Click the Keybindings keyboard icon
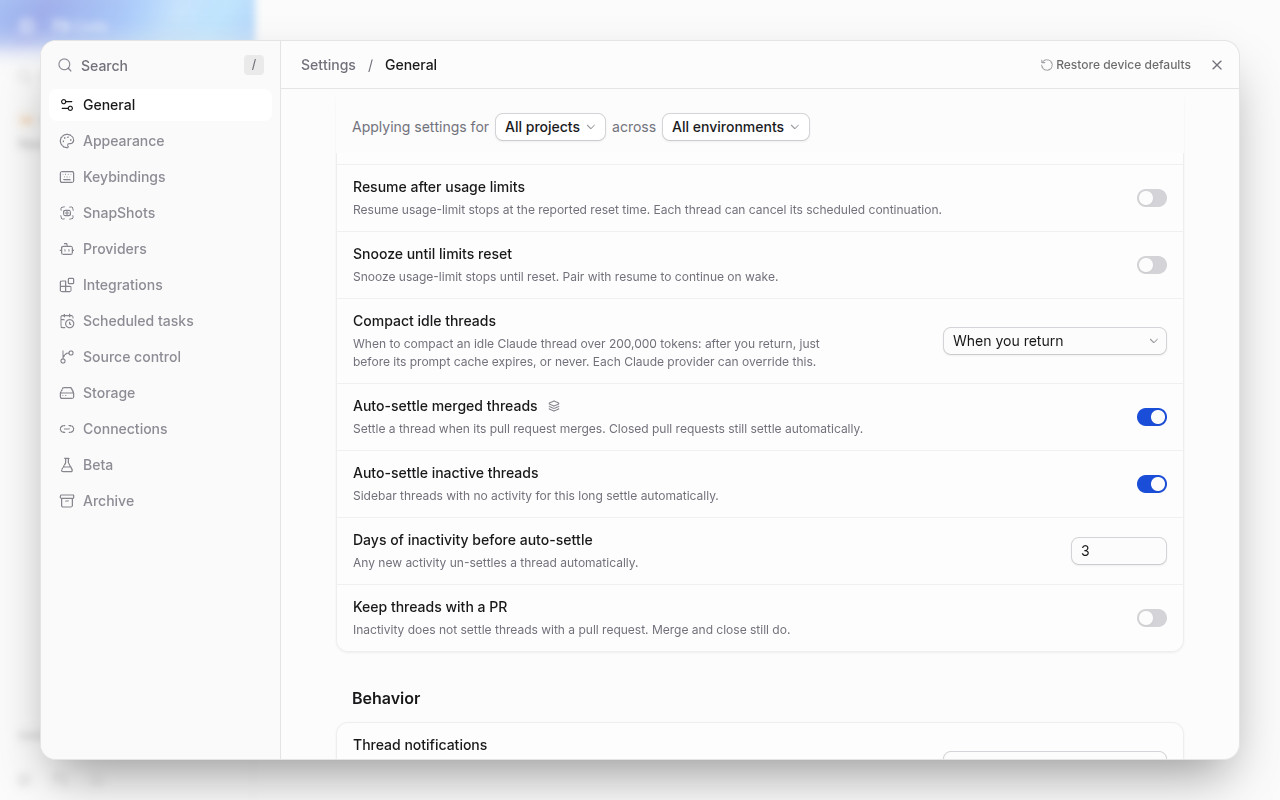The height and width of the screenshot is (800, 1280). (x=67, y=177)
